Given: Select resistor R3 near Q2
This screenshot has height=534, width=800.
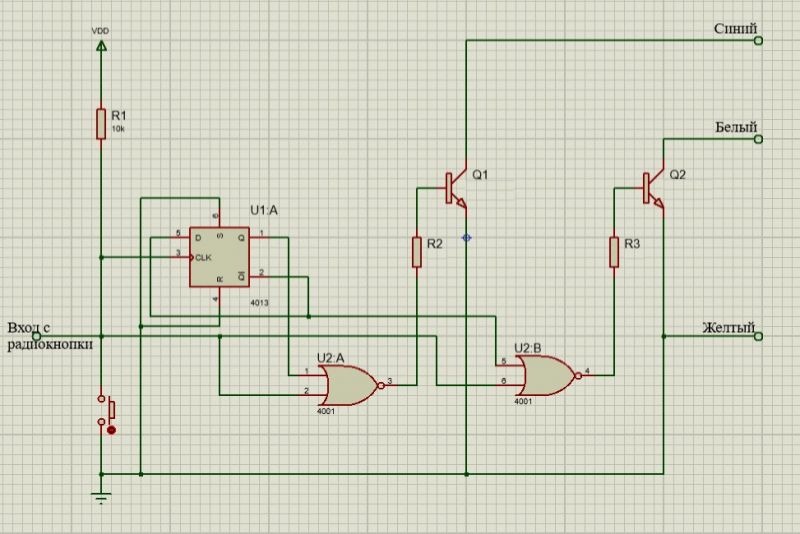Looking at the screenshot, I should (615, 252).
